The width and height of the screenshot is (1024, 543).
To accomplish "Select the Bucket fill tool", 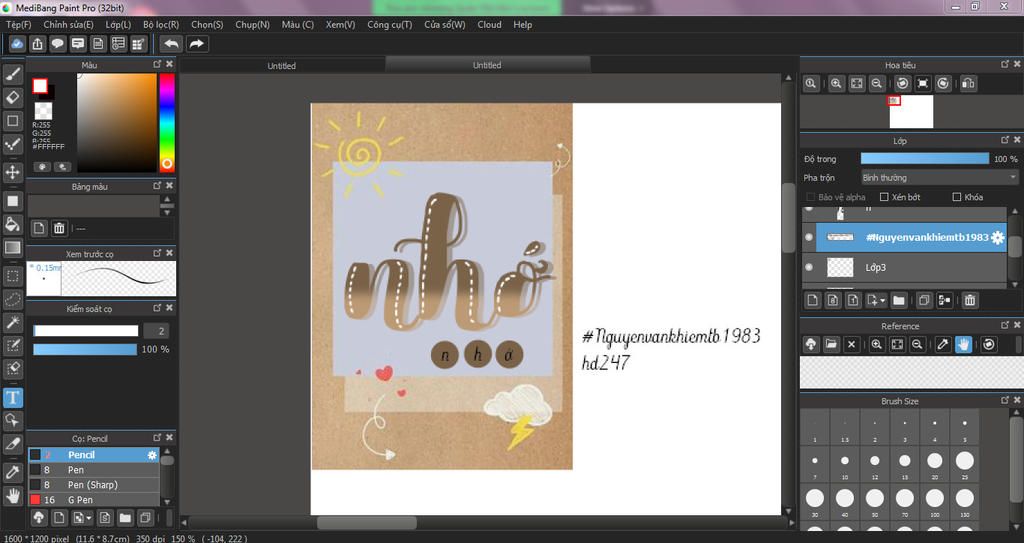I will (x=12, y=224).
